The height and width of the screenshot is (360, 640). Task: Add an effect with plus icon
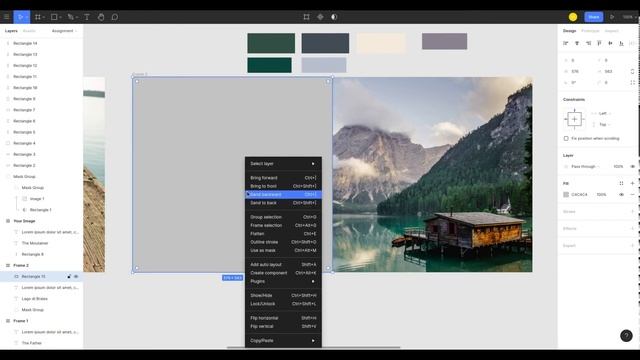pyautogui.click(x=632, y=229)
